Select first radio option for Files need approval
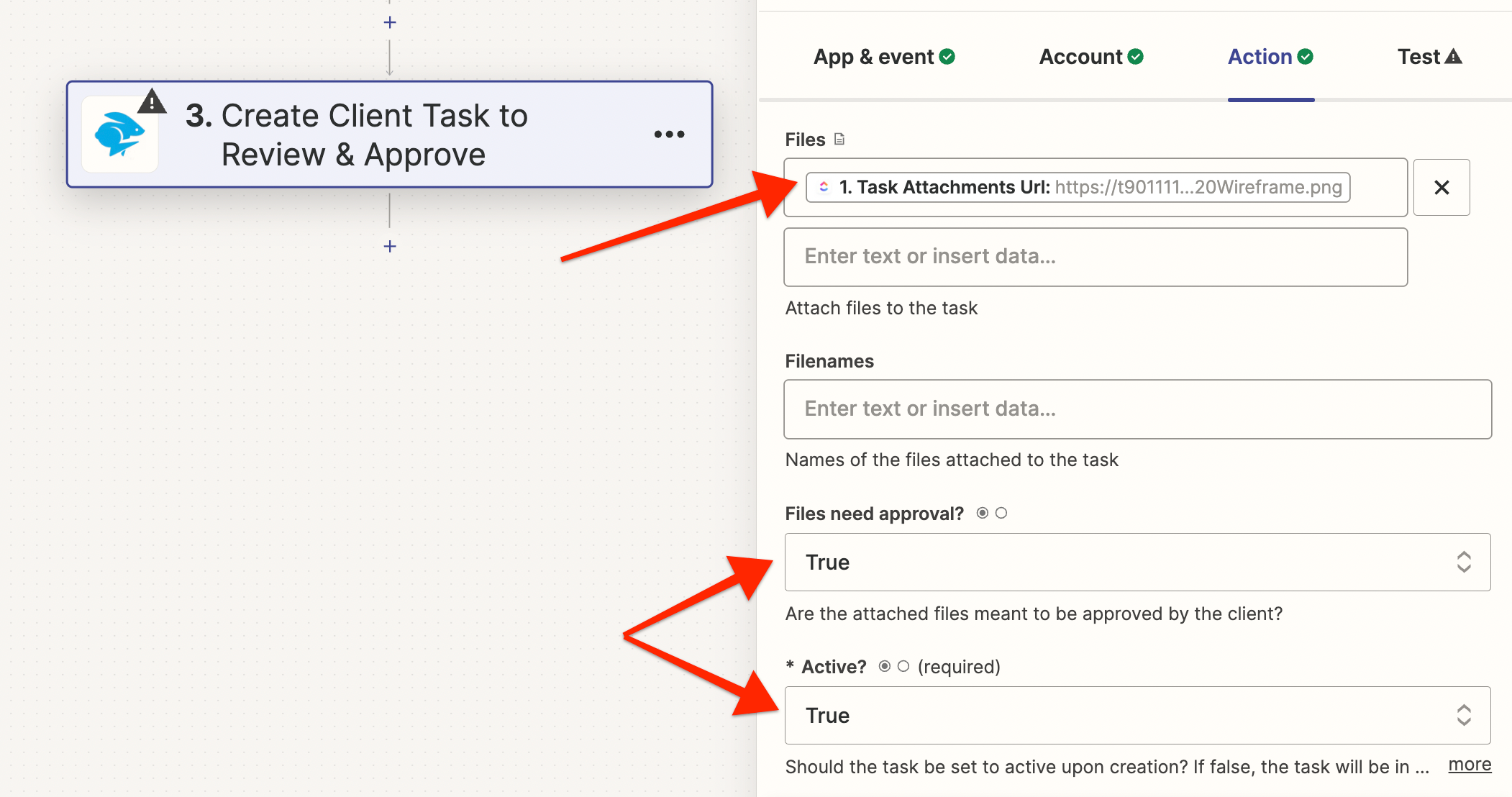 coord(982,514)
